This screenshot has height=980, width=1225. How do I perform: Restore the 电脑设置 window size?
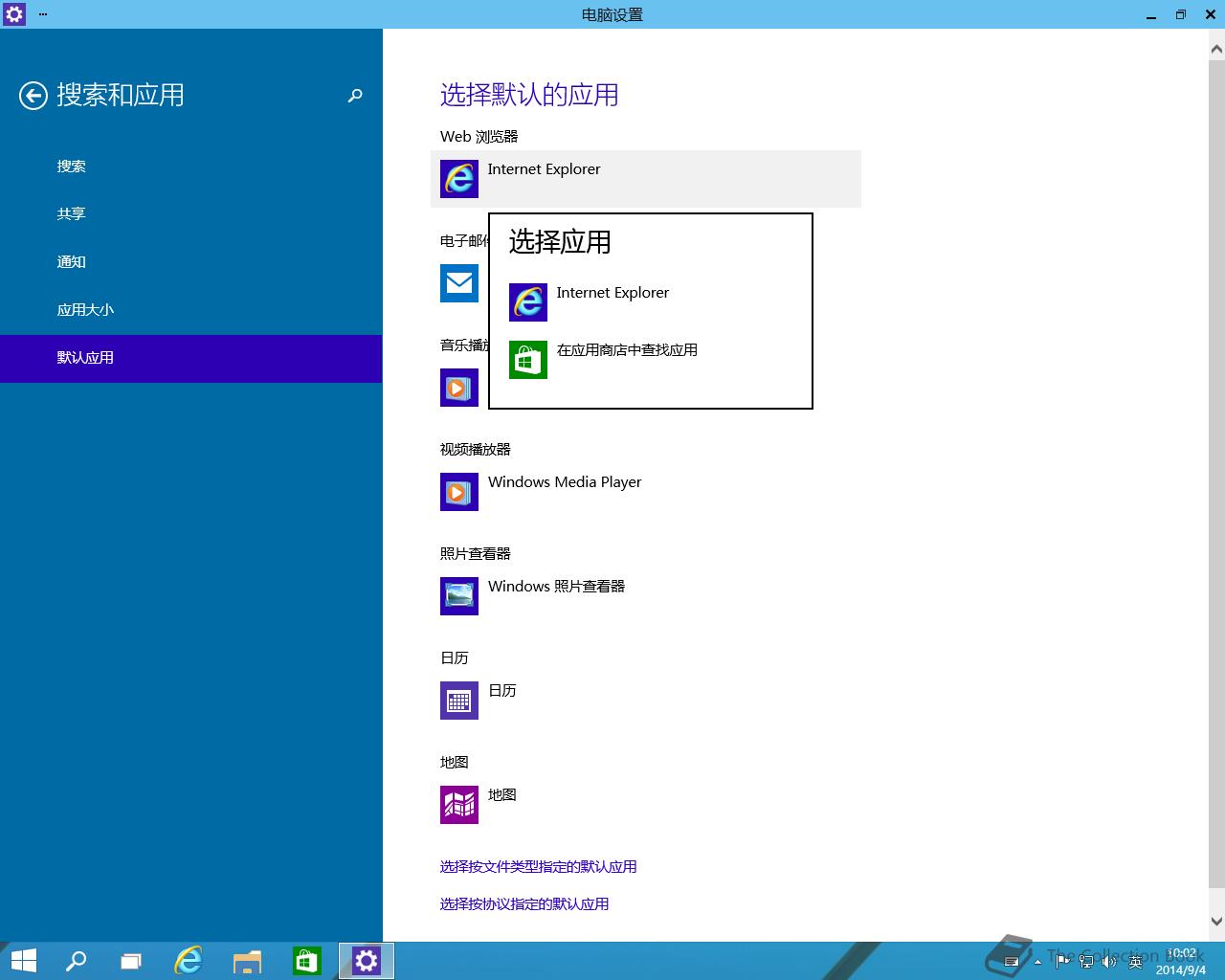(x=1181, y=14)
